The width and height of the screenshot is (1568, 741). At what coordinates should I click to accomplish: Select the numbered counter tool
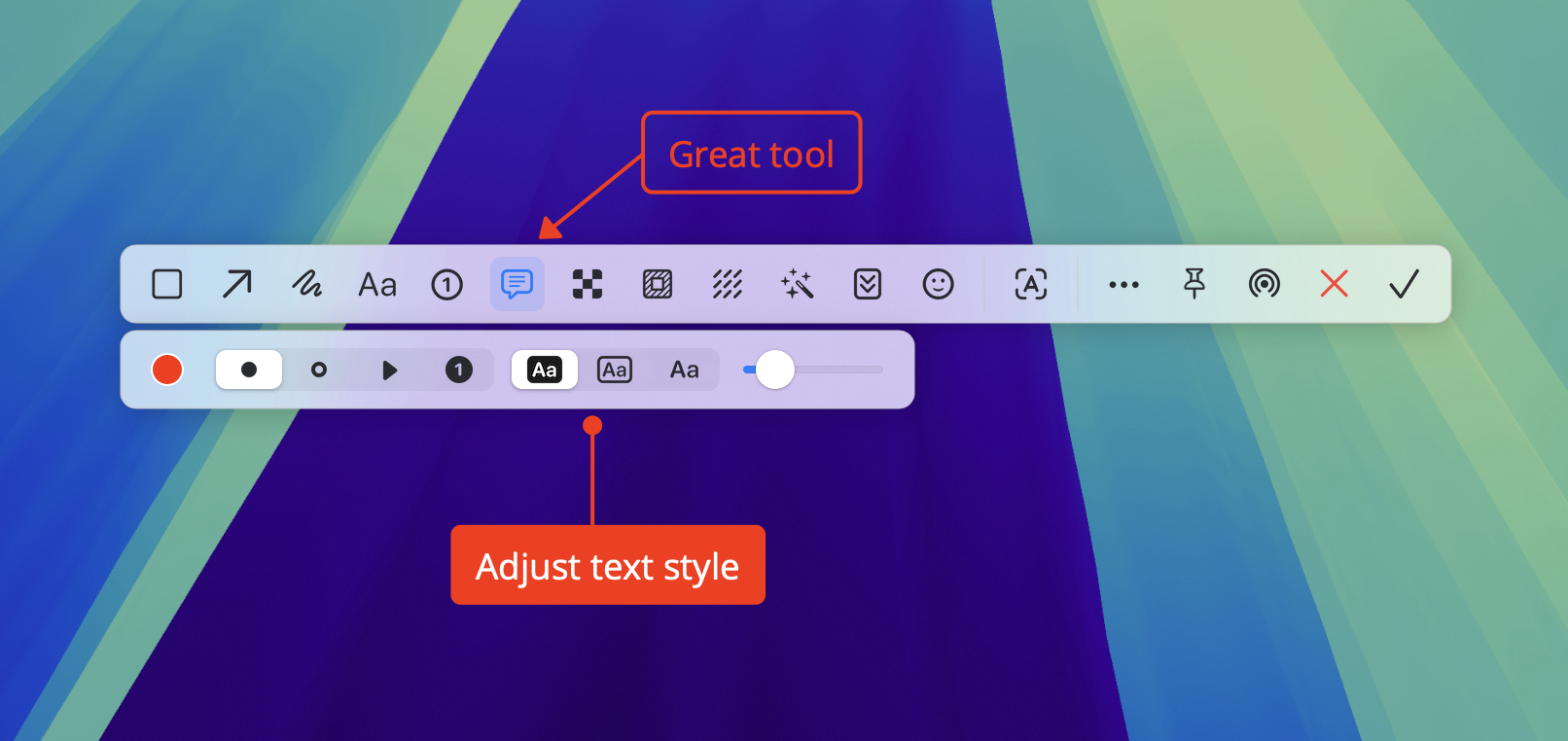point(447,284)
